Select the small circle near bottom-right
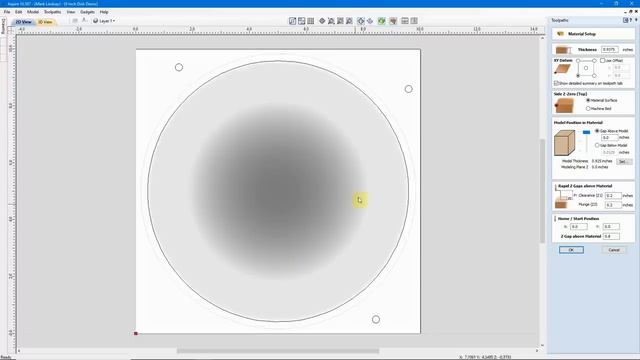 pos(376,319)
